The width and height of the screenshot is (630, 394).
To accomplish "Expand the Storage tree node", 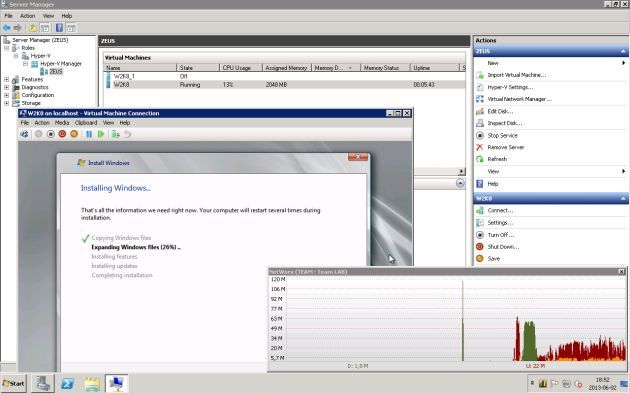I will click(6, 103).
